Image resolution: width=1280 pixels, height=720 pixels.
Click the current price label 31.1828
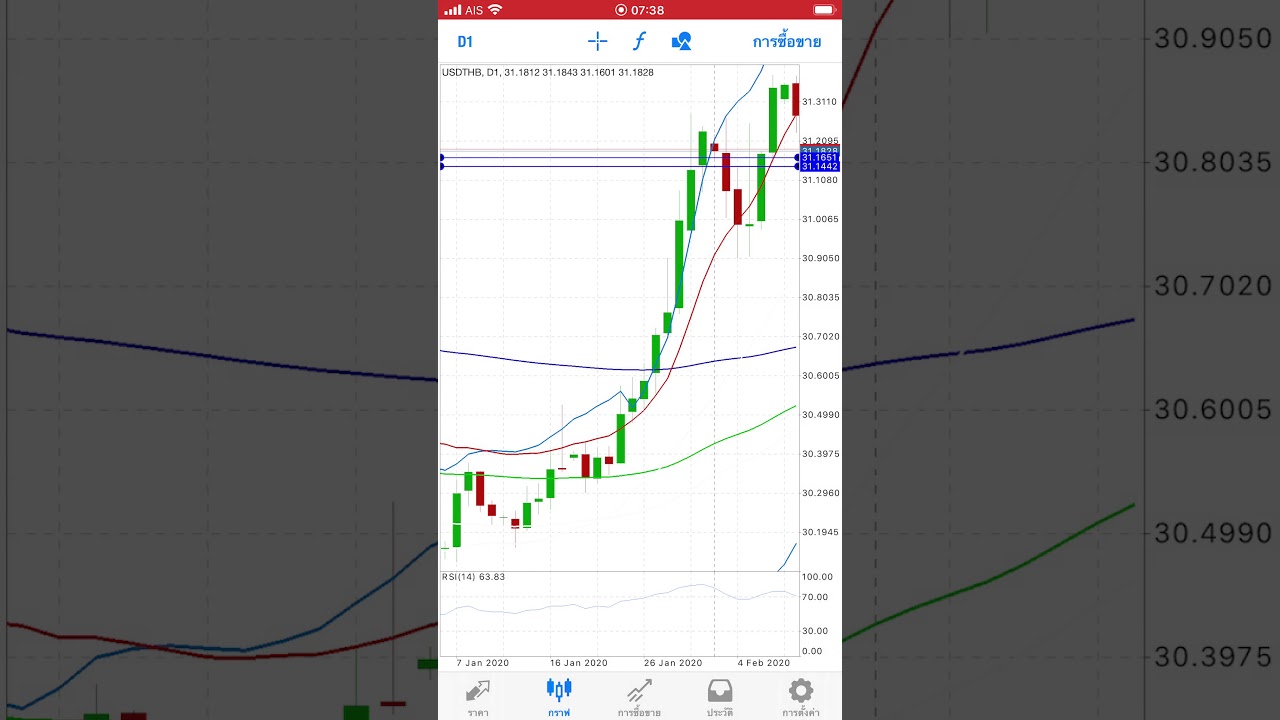click(819, 150)
